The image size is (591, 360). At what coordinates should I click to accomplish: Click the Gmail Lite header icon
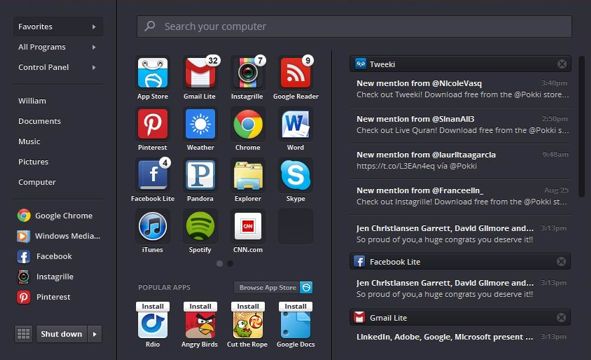click(359, 317)
